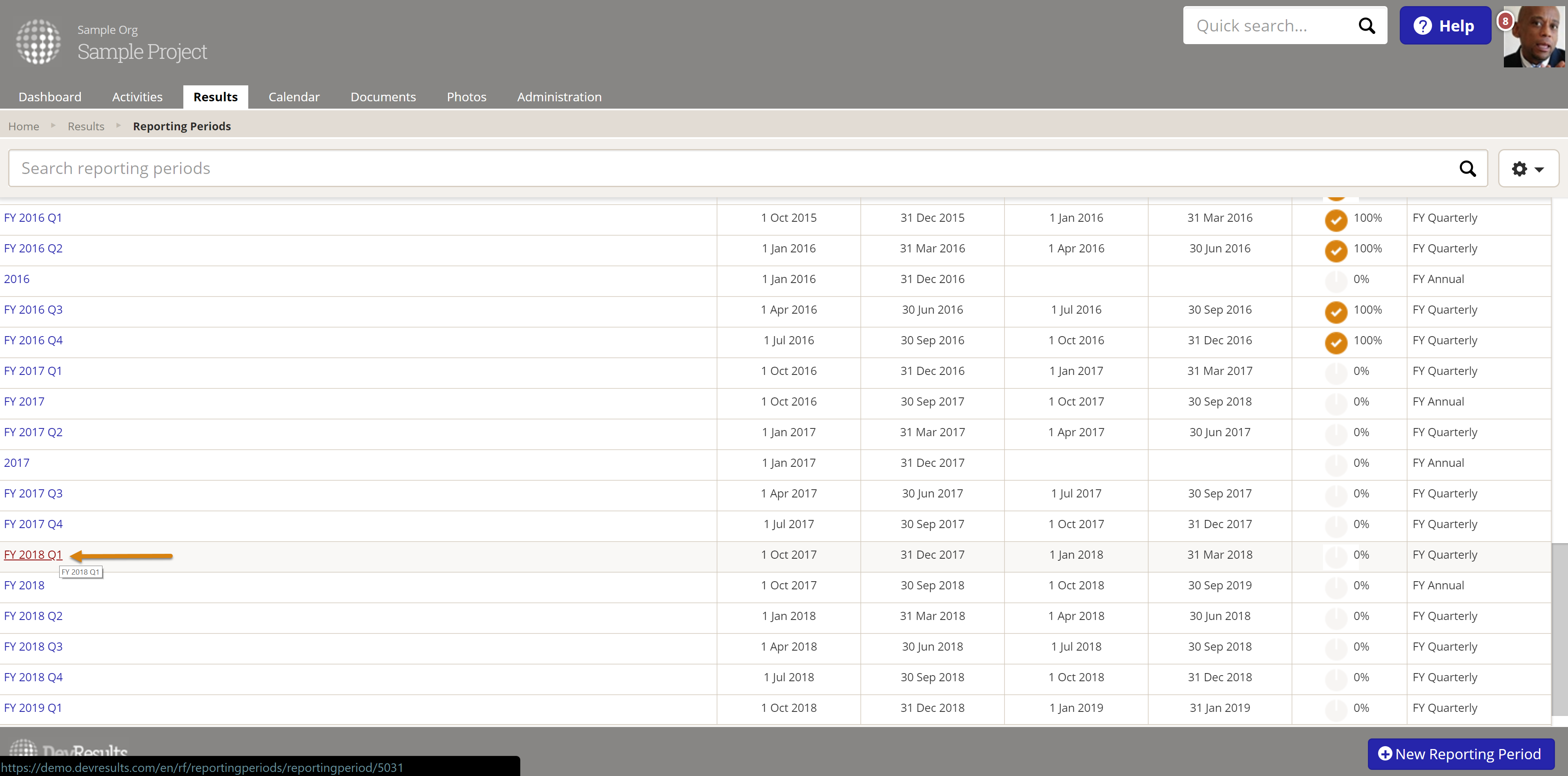Open the FY 2017 Q3 reporting period link
The height and width of the screenshot is (776, 1568).
[33, 493]
